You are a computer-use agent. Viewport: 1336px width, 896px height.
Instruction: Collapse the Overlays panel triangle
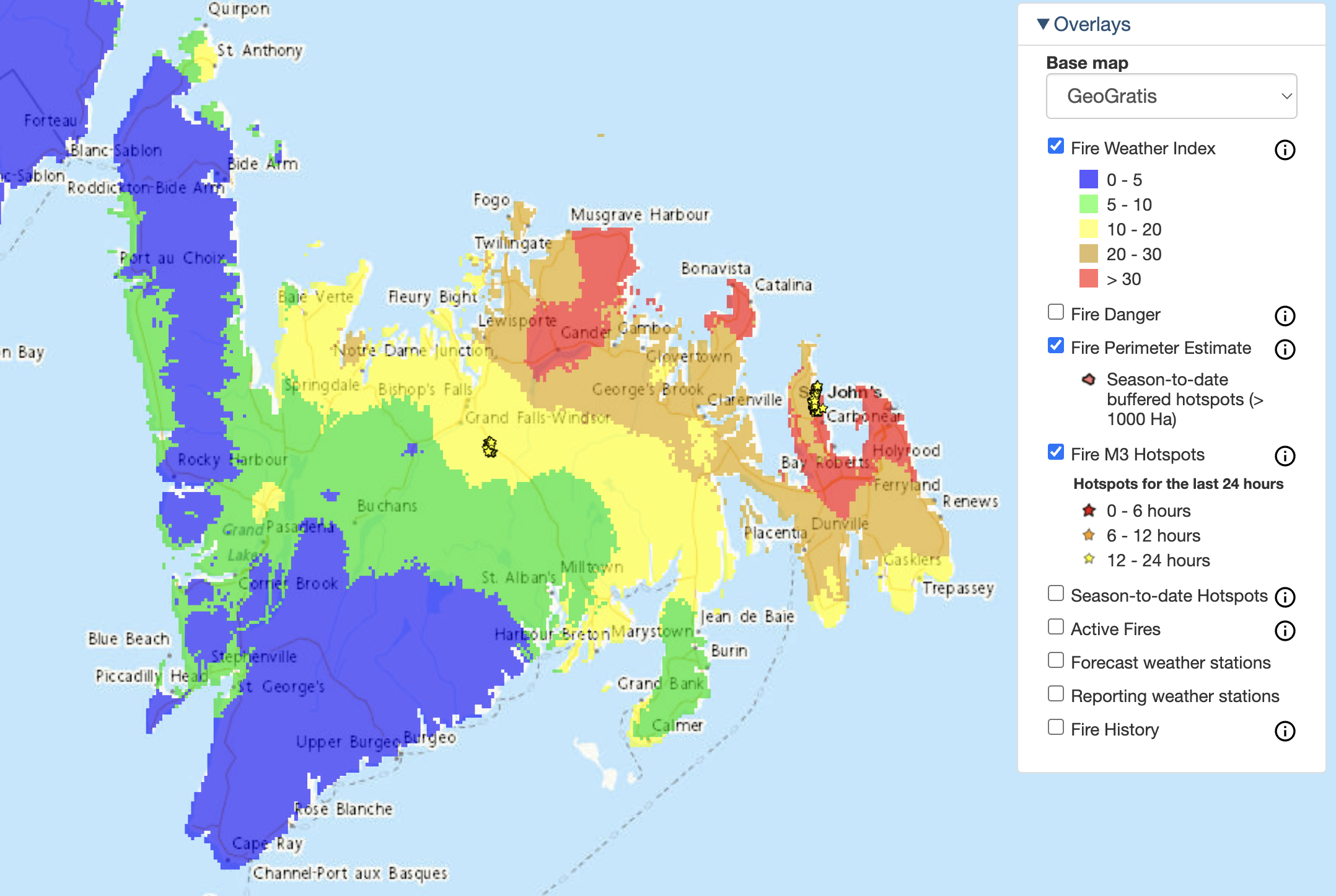(x=1043, y=24)
